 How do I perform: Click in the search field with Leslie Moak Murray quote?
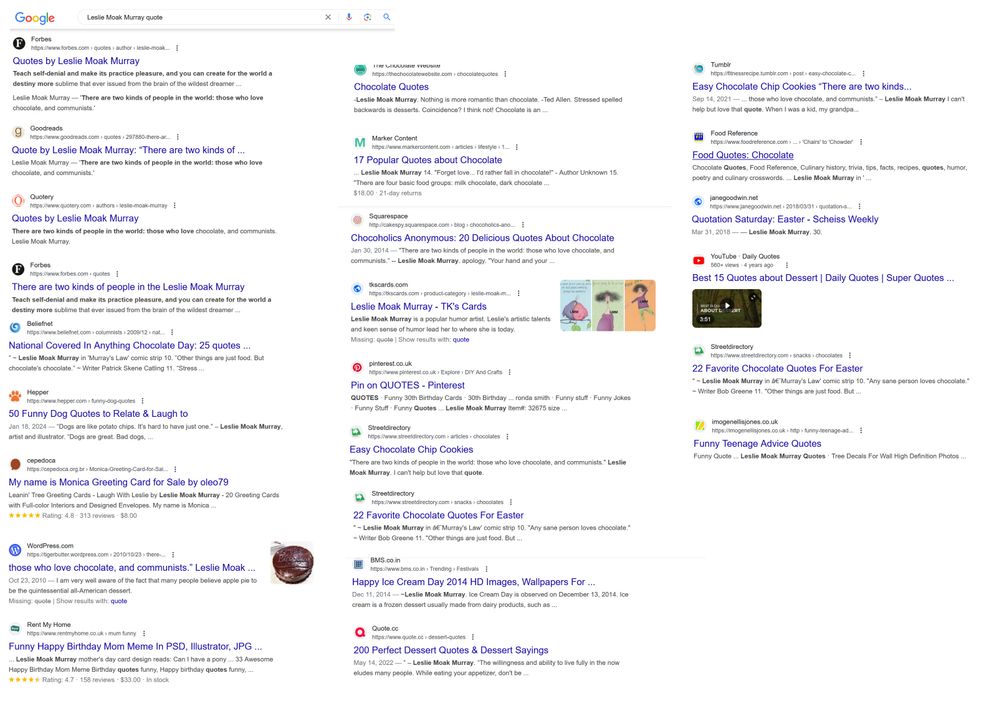[204, 17]
